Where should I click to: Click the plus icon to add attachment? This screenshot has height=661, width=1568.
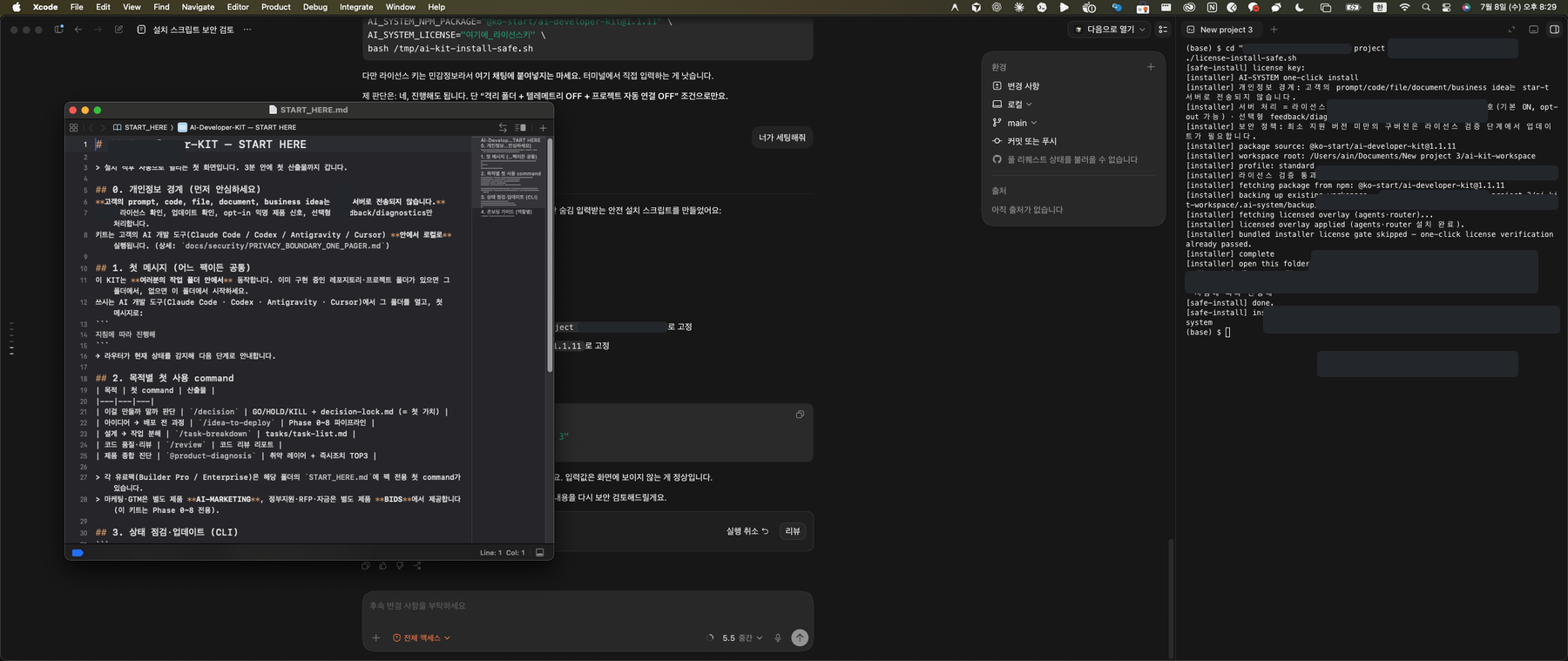click(x=376, y=638)
